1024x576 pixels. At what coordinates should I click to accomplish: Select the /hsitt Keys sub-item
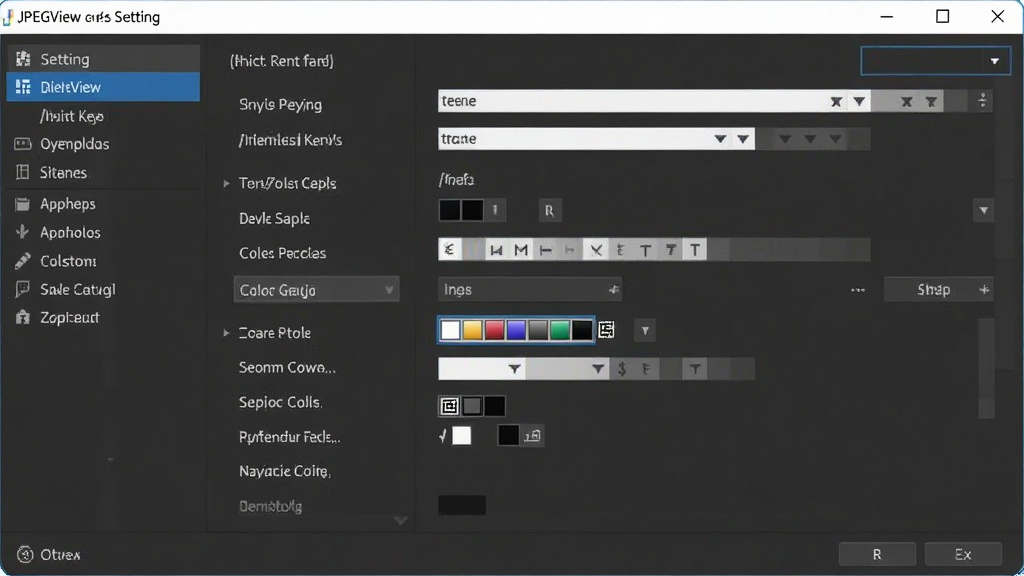pos(72,116)
